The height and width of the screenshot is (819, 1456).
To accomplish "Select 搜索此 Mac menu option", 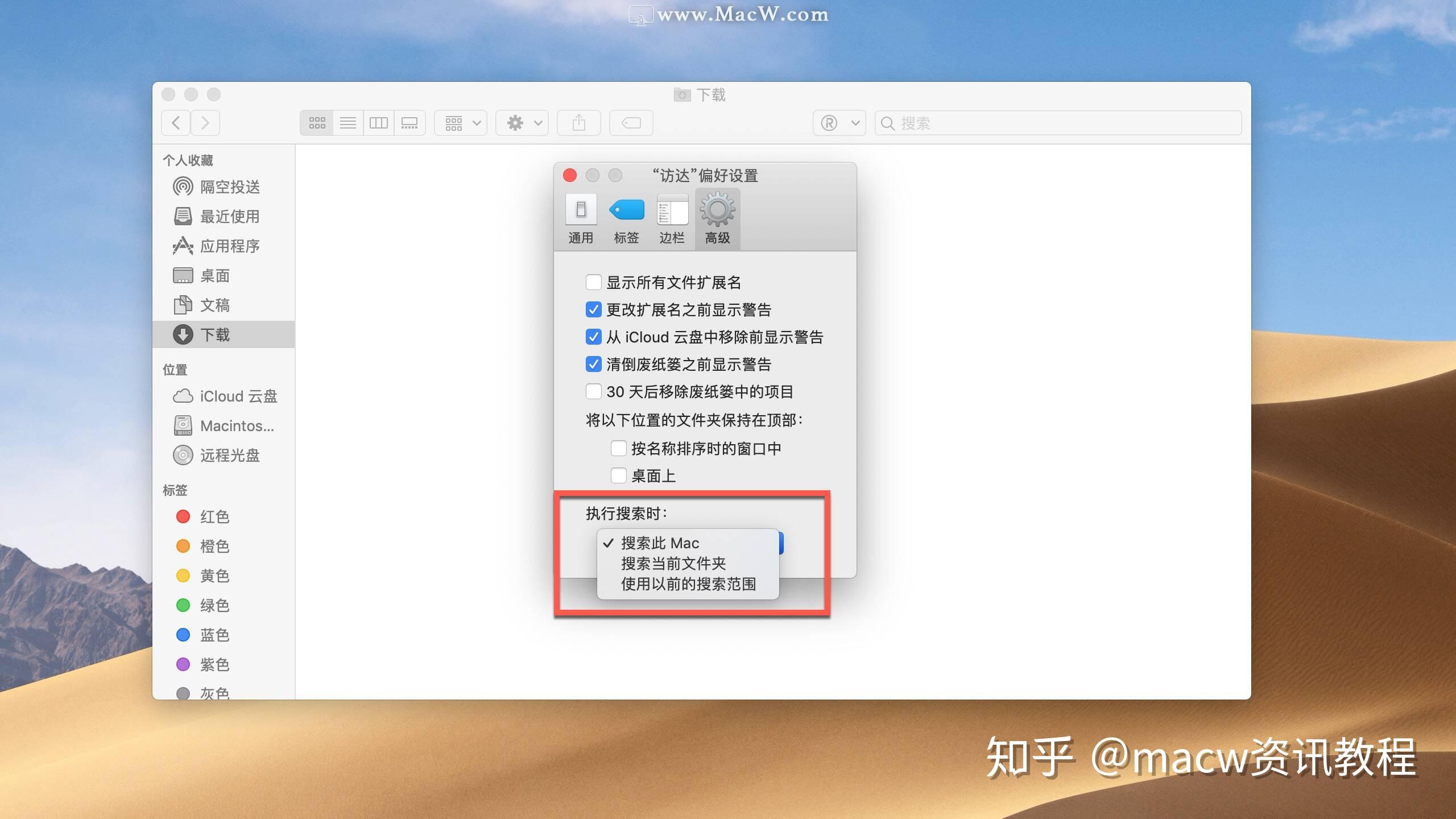I will 660,543.
